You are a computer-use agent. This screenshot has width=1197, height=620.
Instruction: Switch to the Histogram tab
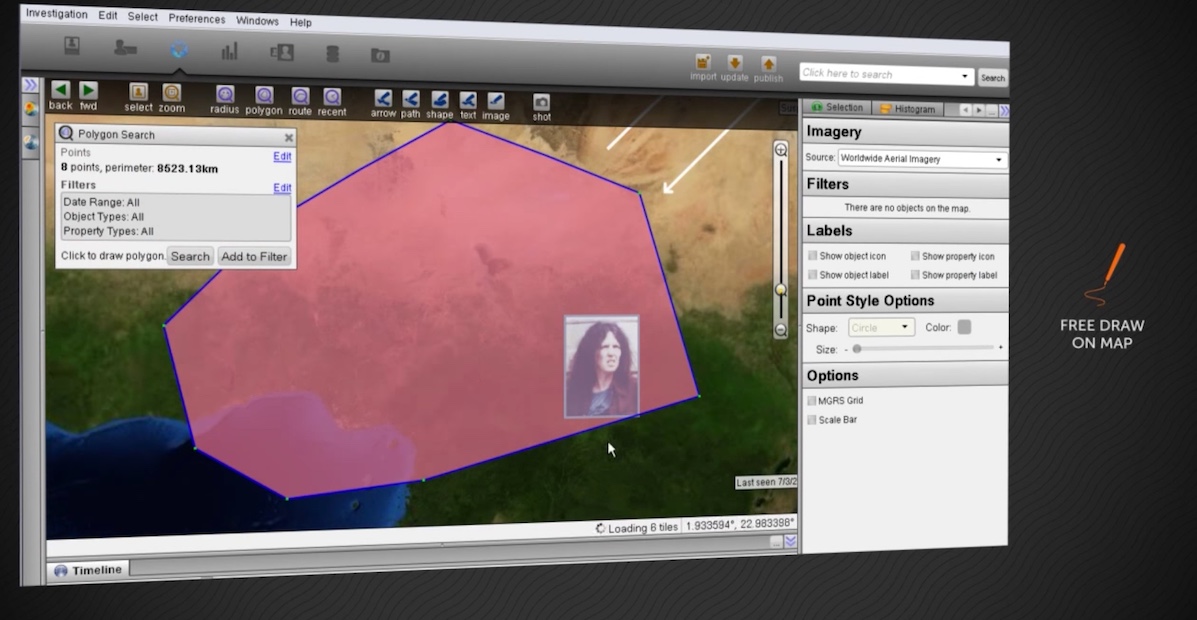pyautogui.click(x=908, y=108)
